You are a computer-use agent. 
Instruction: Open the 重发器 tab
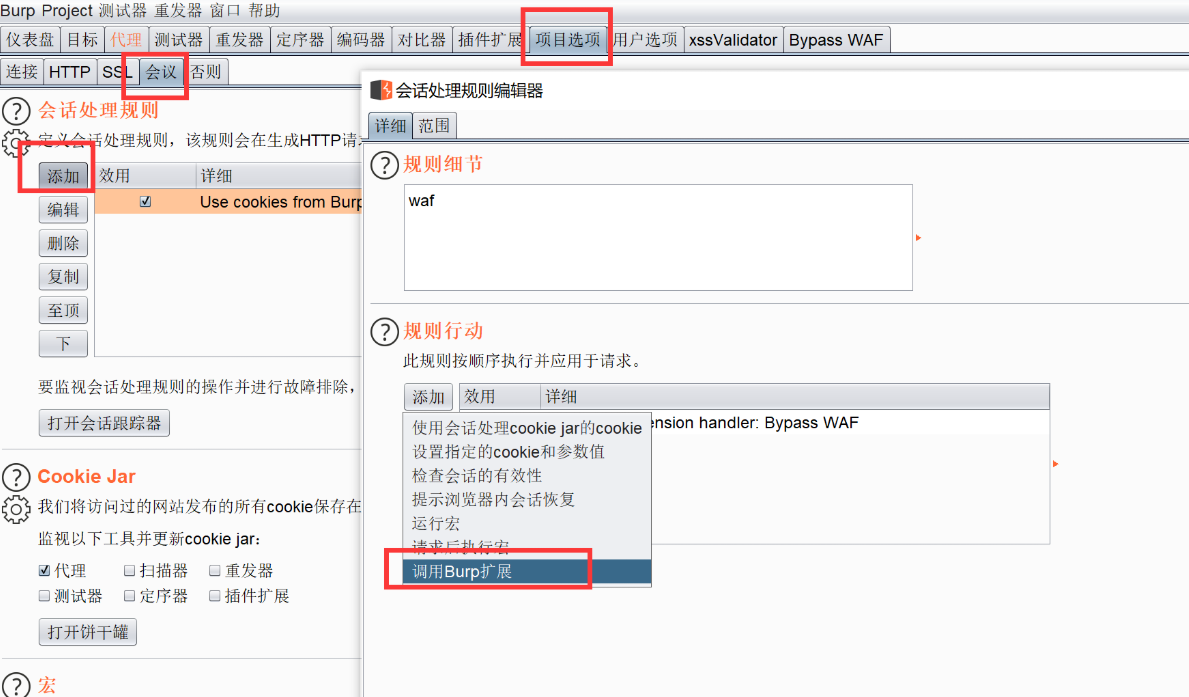coord(240,39)
